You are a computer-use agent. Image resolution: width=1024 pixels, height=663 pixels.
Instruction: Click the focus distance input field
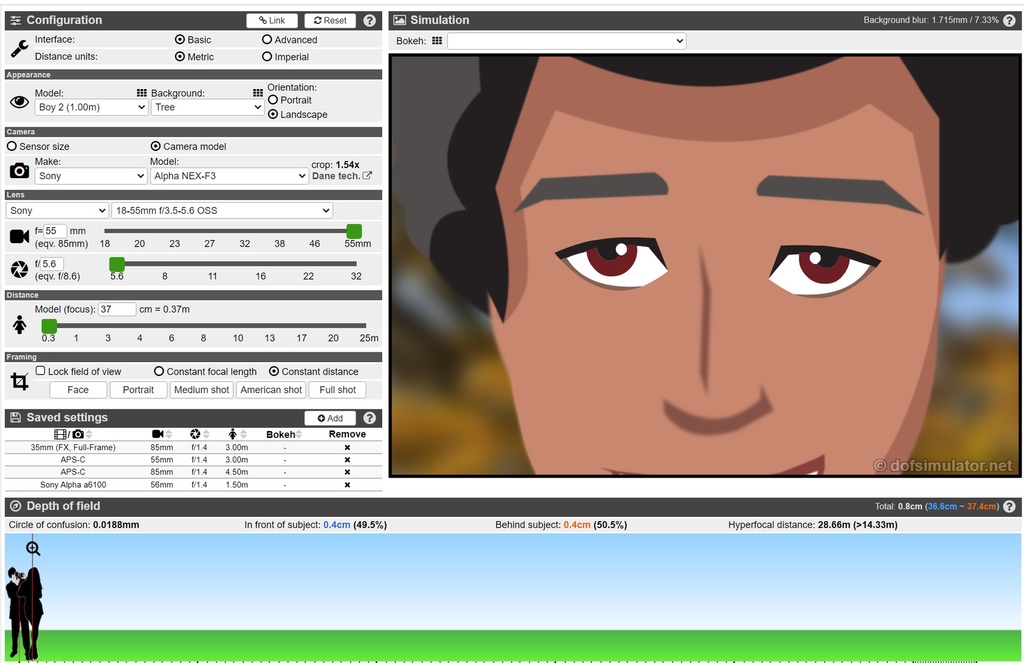pos(117,310)
